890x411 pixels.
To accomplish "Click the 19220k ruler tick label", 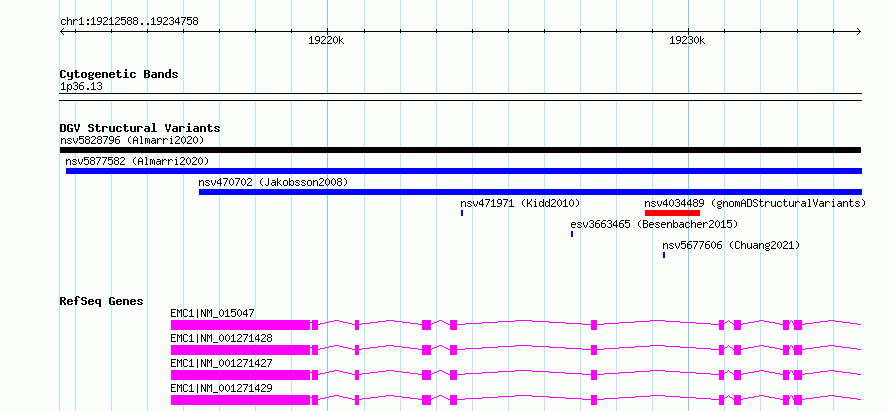I will point(326,40).
